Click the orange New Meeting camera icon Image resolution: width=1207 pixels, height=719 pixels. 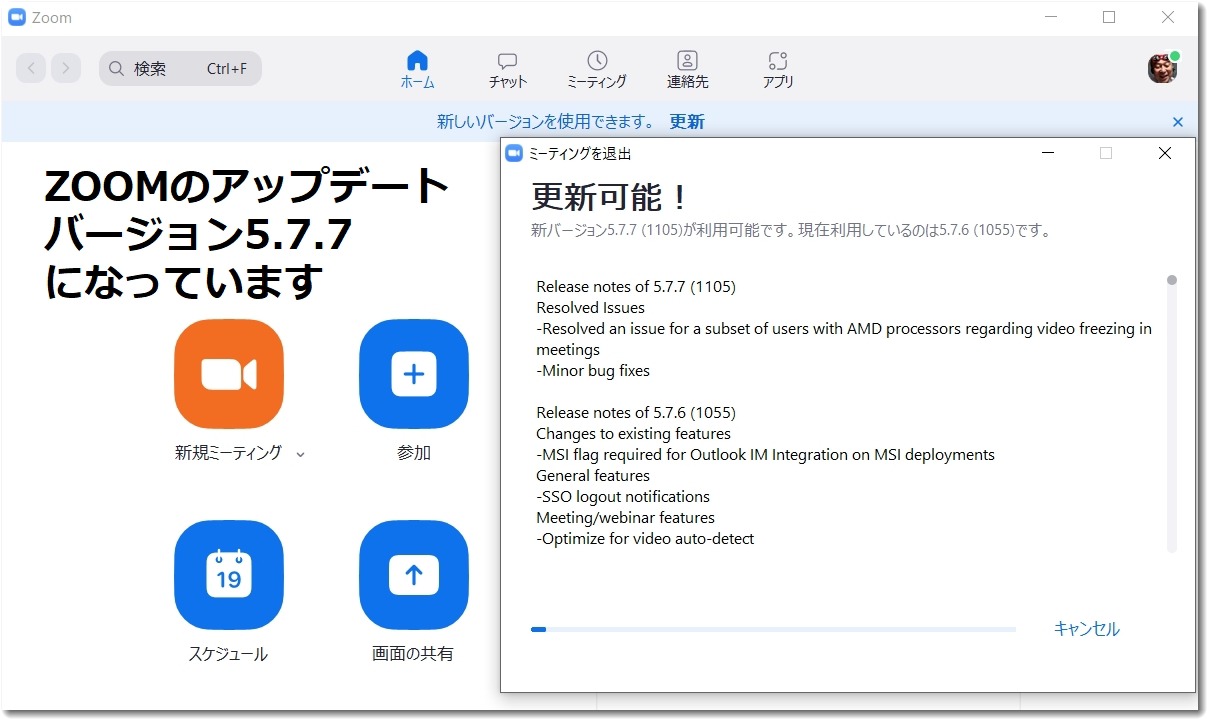coord(229,374)
